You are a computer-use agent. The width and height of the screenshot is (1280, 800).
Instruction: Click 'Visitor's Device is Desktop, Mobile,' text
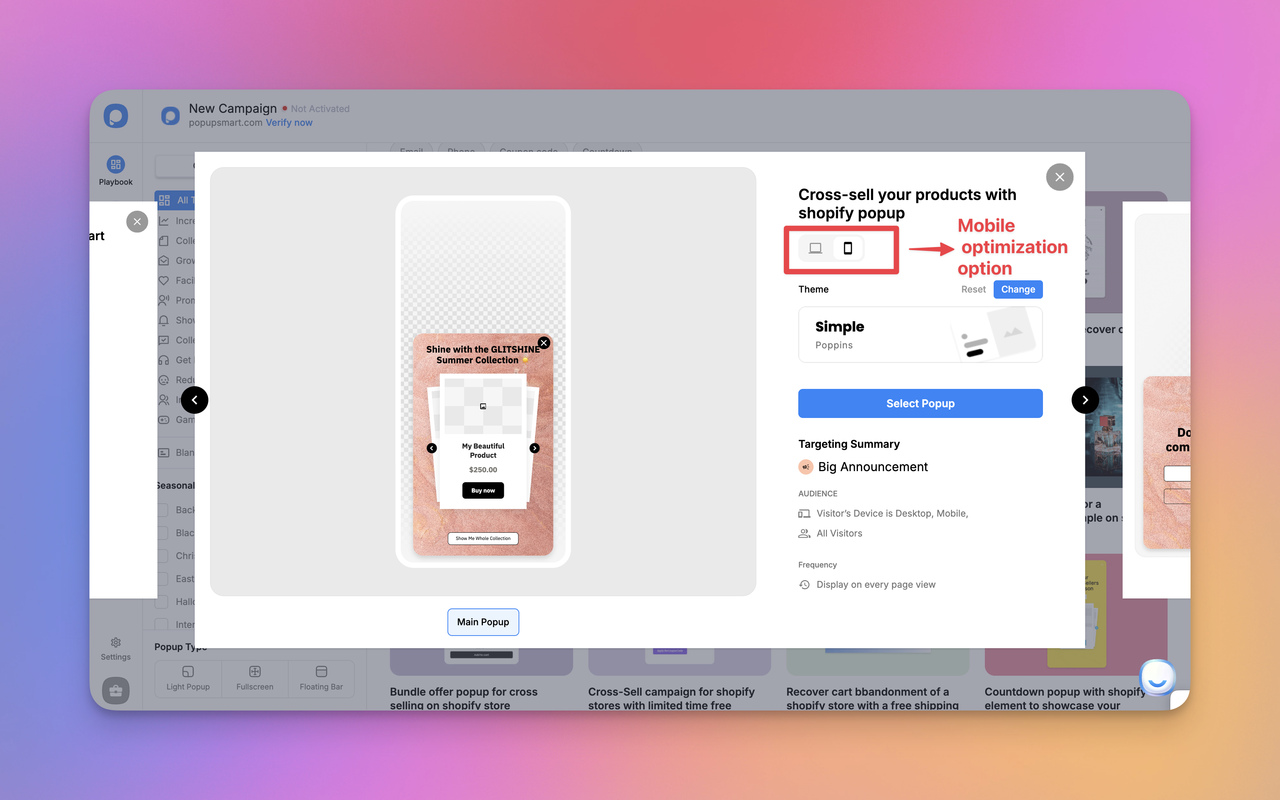(892, 513)
